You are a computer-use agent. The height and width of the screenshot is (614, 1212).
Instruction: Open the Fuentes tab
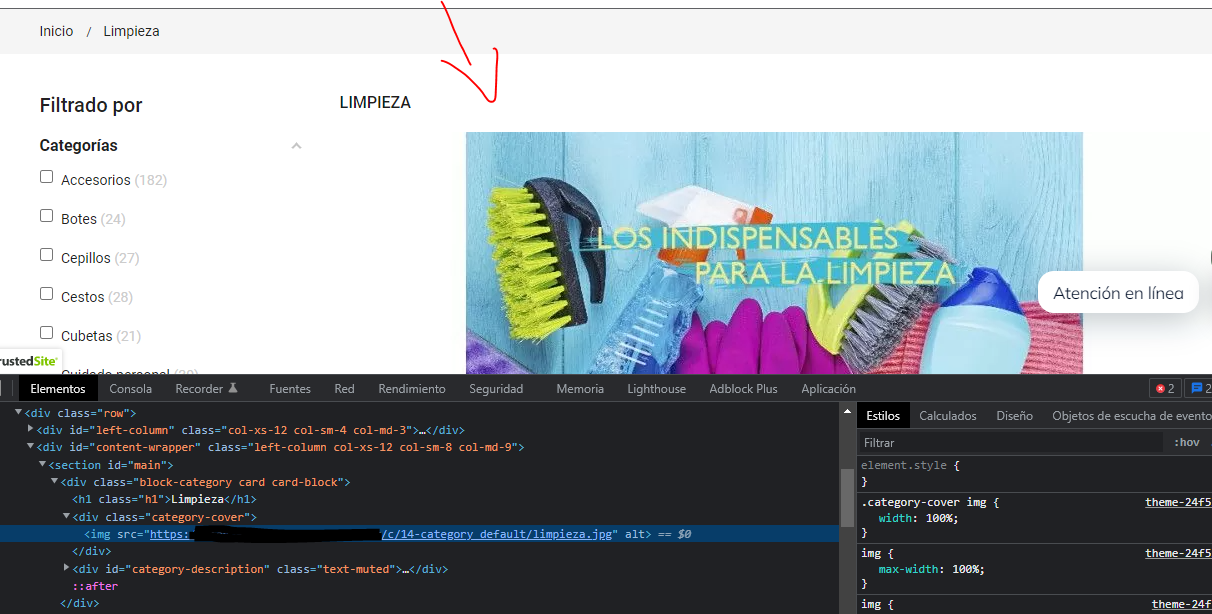[290, 389]
